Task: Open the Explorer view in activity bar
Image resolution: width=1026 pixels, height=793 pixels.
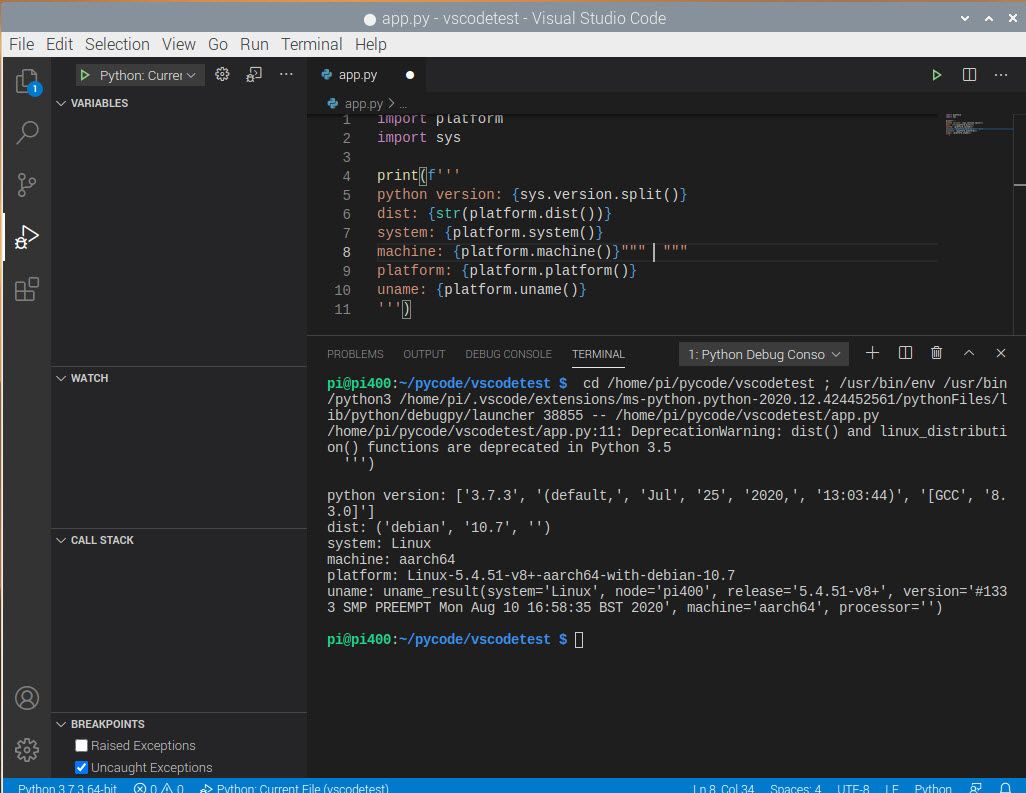Action: (27, 81)
